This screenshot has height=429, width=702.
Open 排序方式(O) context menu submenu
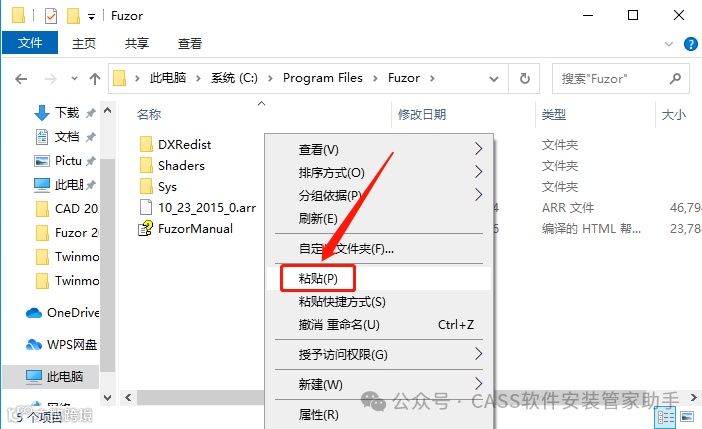379,172
